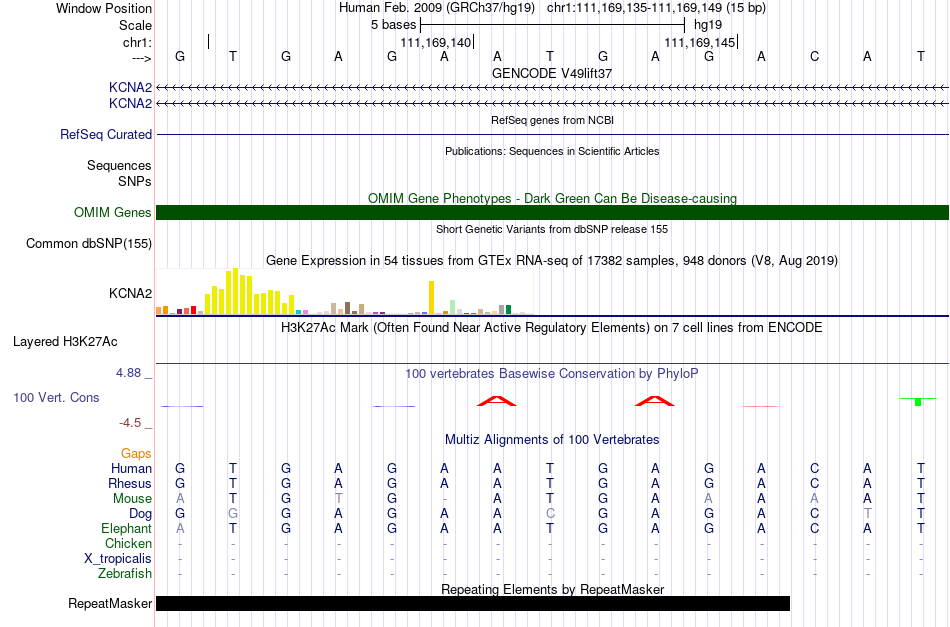Click the OMIM Genes track label
This screenshot has height=627, width=950.
click(113, 213)
